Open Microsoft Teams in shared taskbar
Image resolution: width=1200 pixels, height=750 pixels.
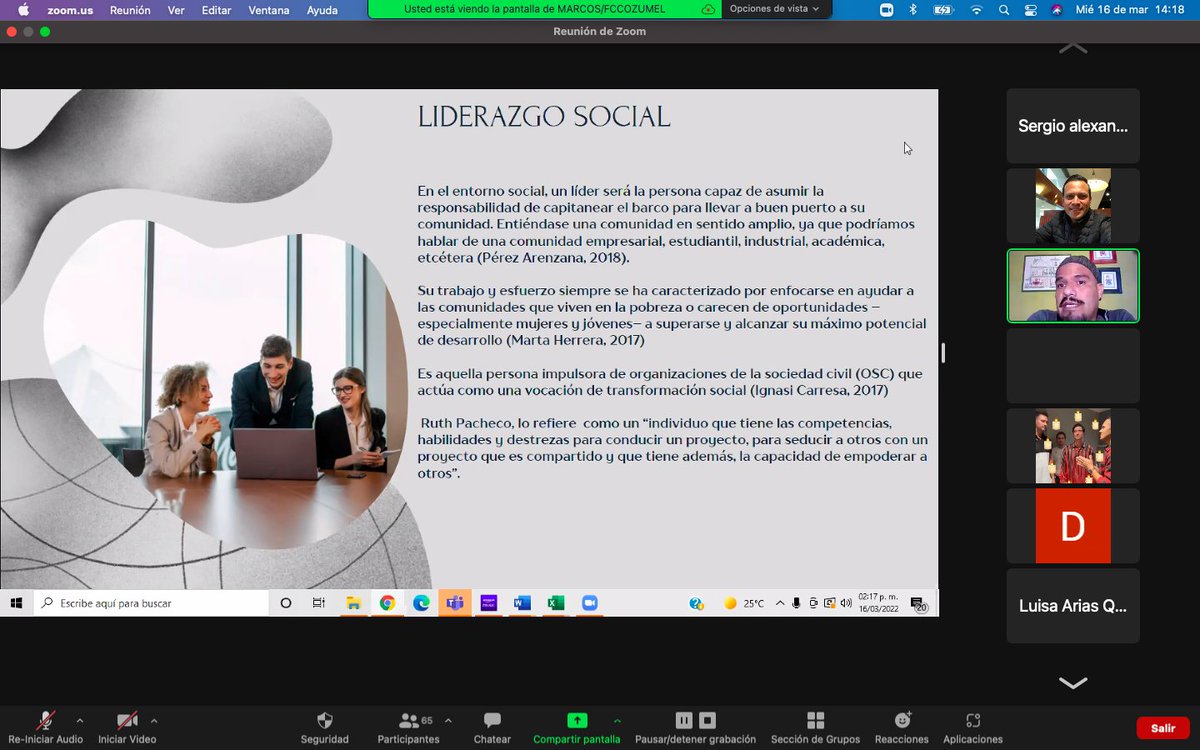click(455, 603)
